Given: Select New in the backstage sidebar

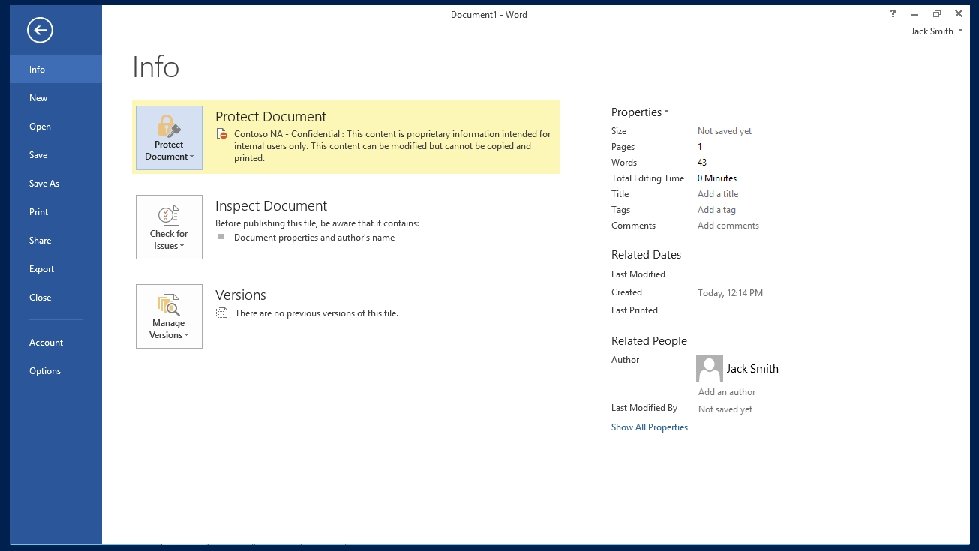Looking at the screenshot, I should [x=56, y=98].
